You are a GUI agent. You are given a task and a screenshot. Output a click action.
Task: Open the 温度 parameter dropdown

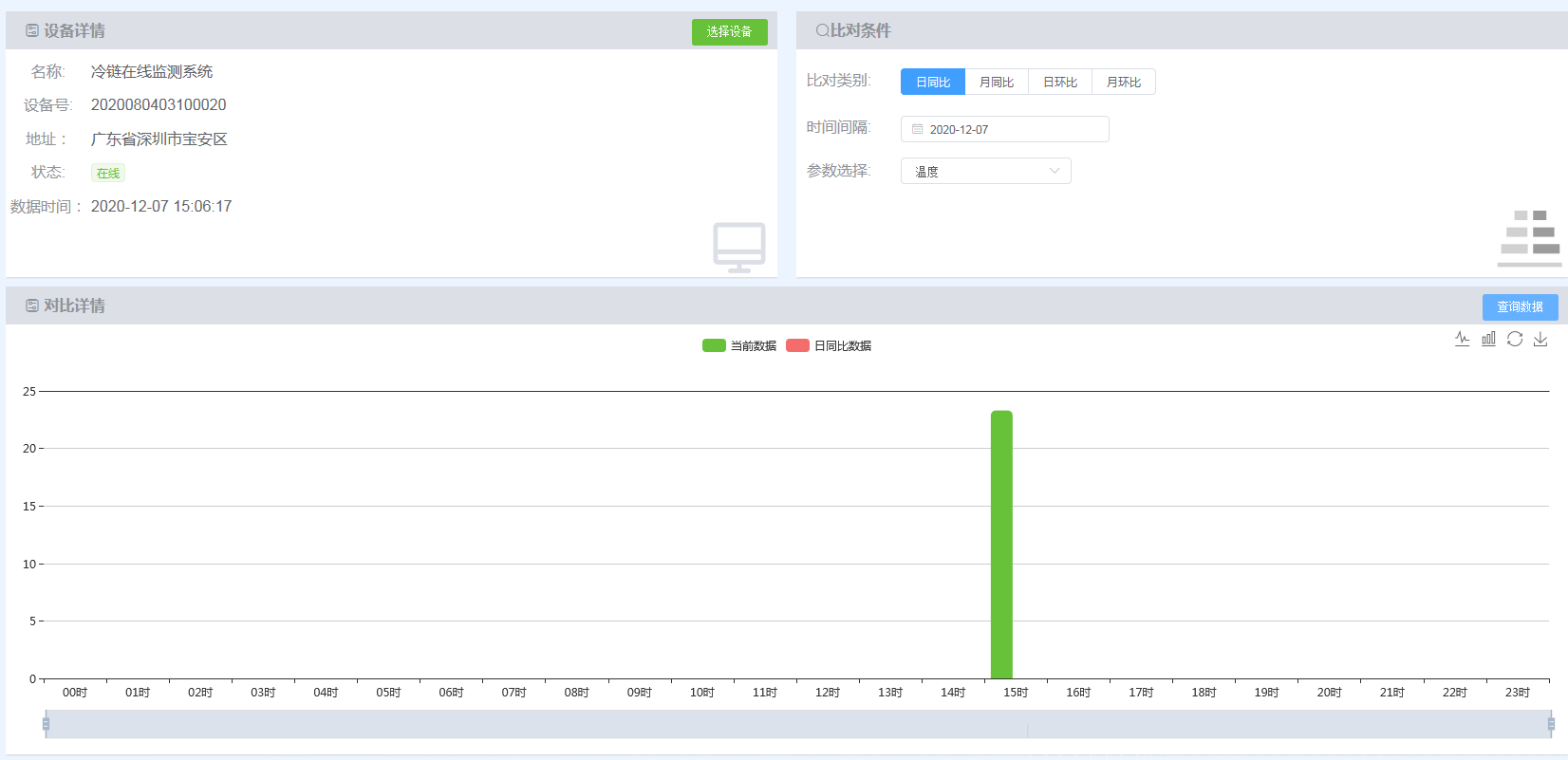[985, 172]
